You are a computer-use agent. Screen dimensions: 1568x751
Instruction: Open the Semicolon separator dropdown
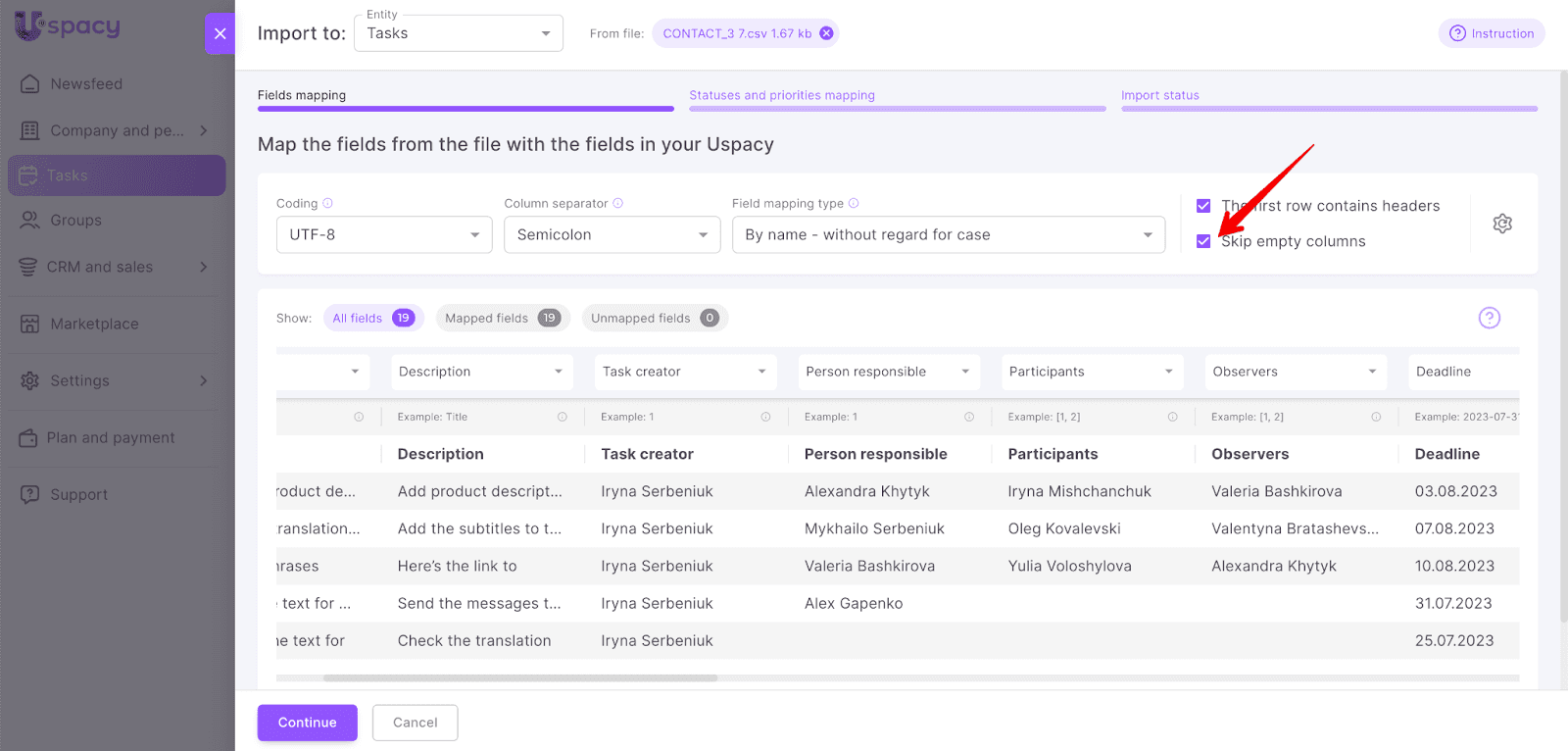coord(612,234)
